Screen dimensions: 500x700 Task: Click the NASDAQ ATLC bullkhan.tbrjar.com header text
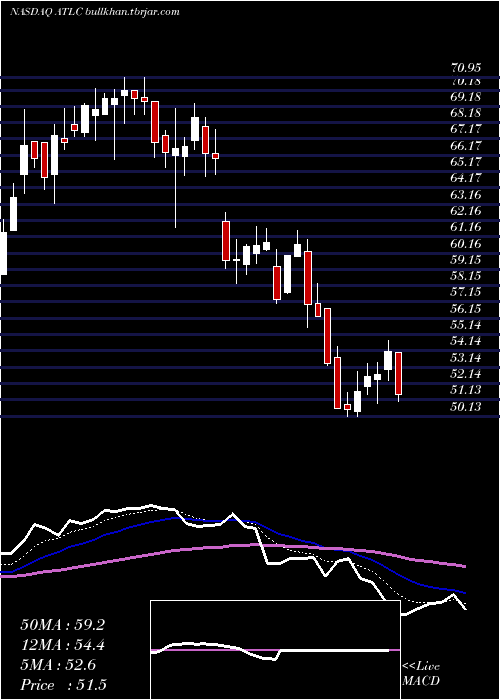[x=95, y=12]
